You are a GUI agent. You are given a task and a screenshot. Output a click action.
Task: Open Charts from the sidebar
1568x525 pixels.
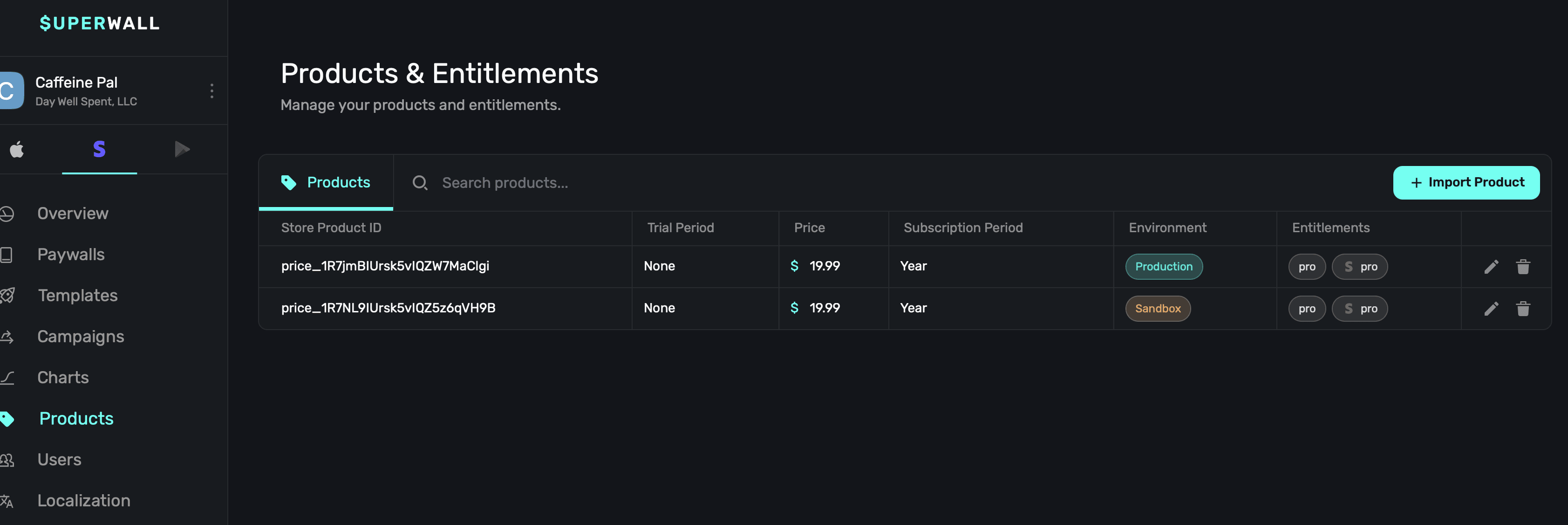pyautogui.click(x=63, y=378)
